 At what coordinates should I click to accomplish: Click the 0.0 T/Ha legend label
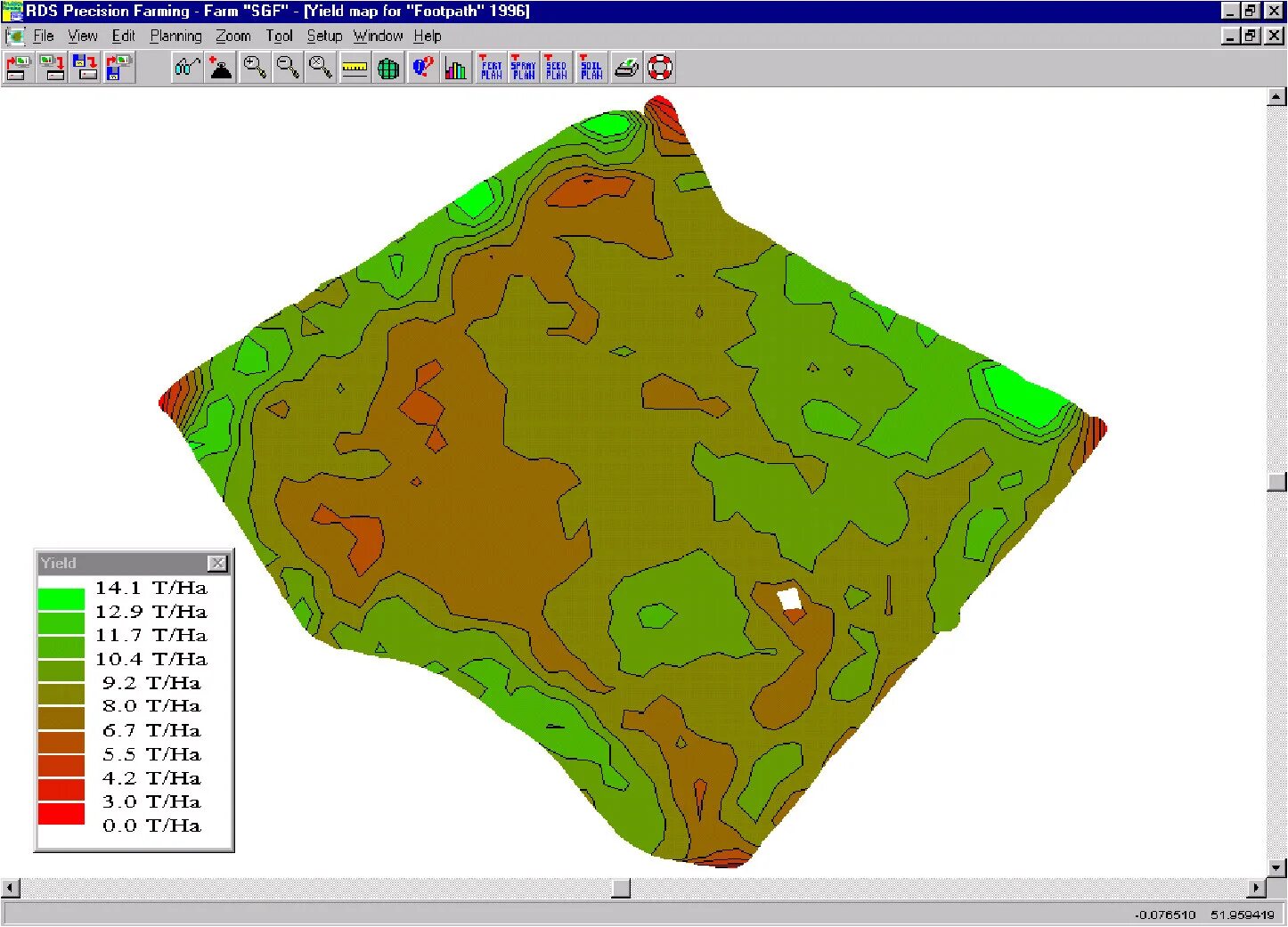pyautogui.click(x=151, y=825)
